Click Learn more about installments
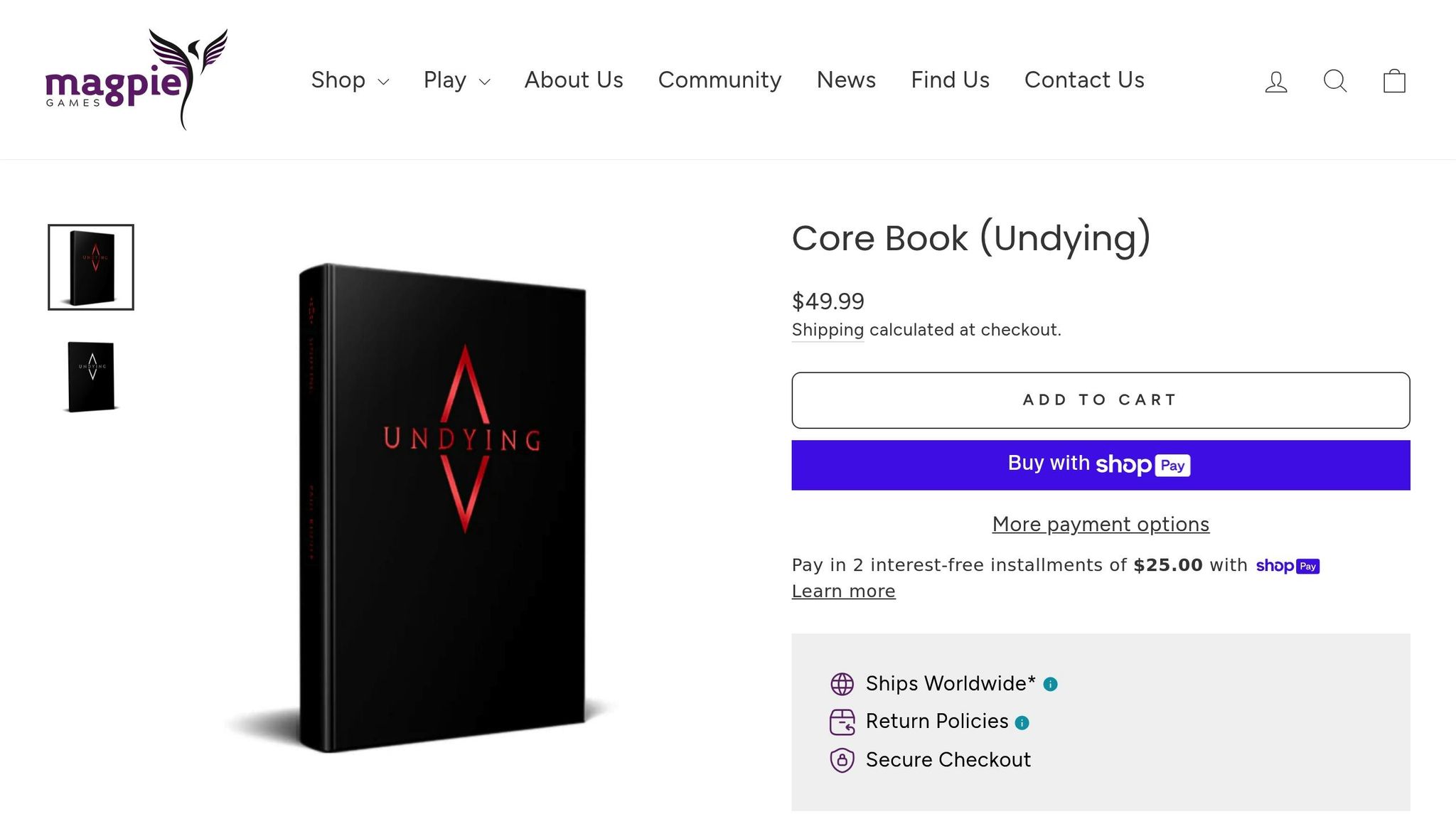 [x=843, y=591]
